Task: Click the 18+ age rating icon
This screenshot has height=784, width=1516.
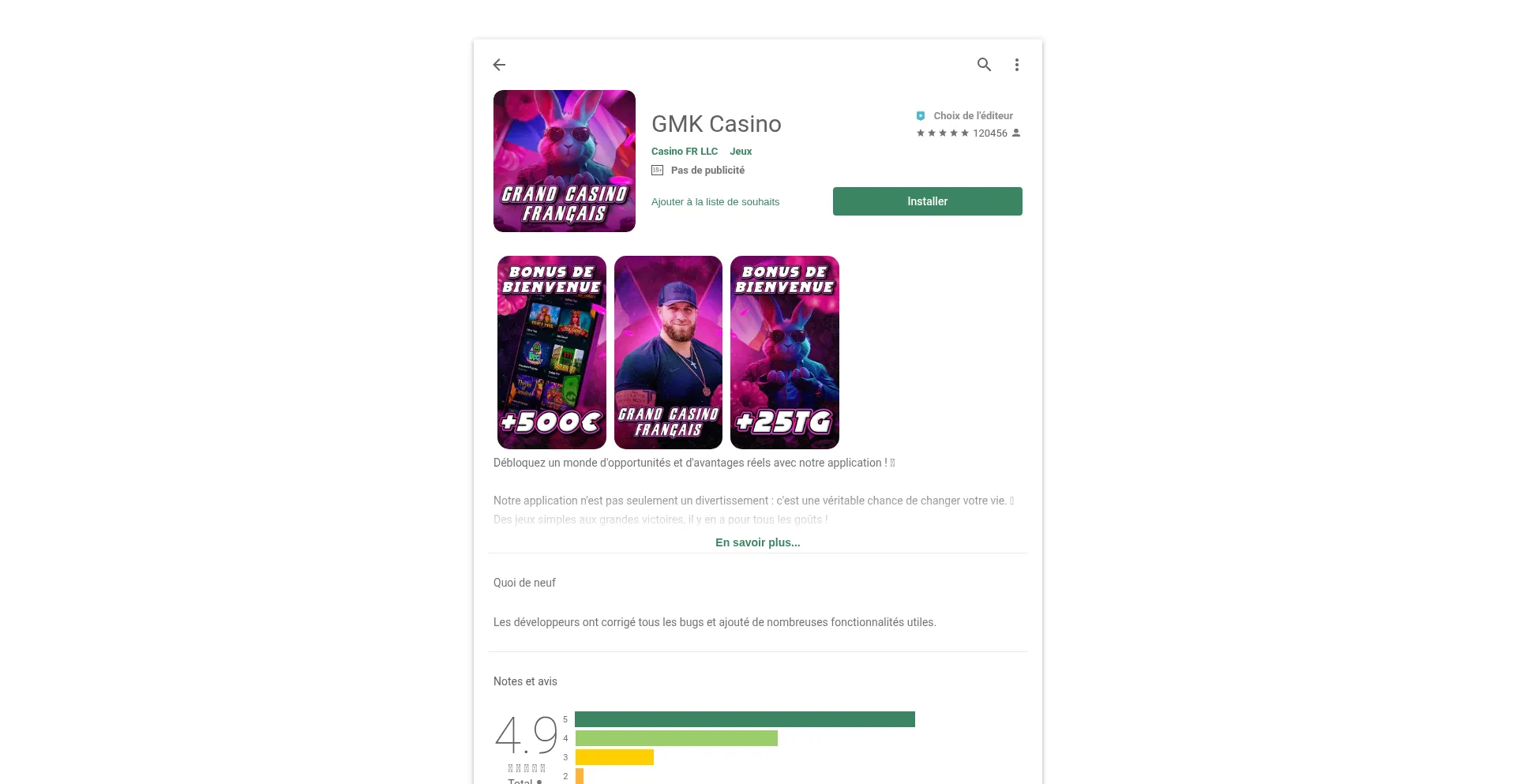Action: 657,171
